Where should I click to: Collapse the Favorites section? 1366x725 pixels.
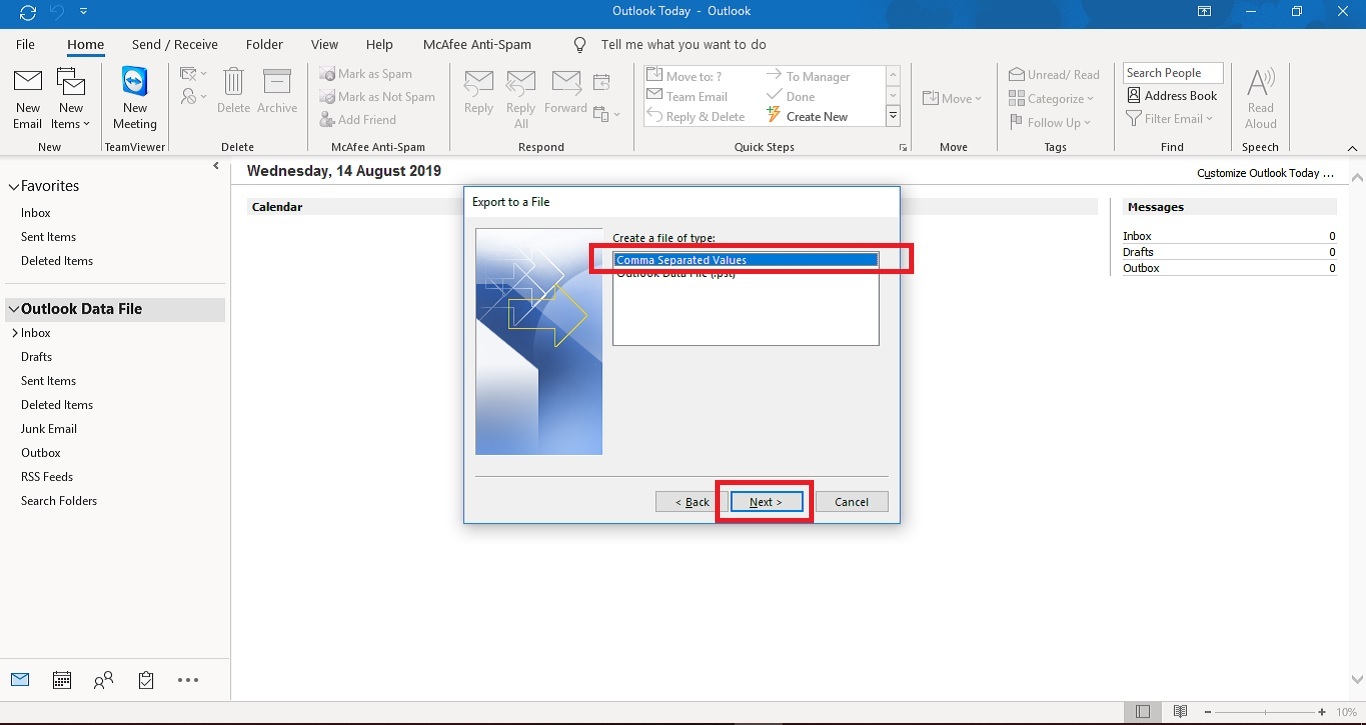click(14, 187)
